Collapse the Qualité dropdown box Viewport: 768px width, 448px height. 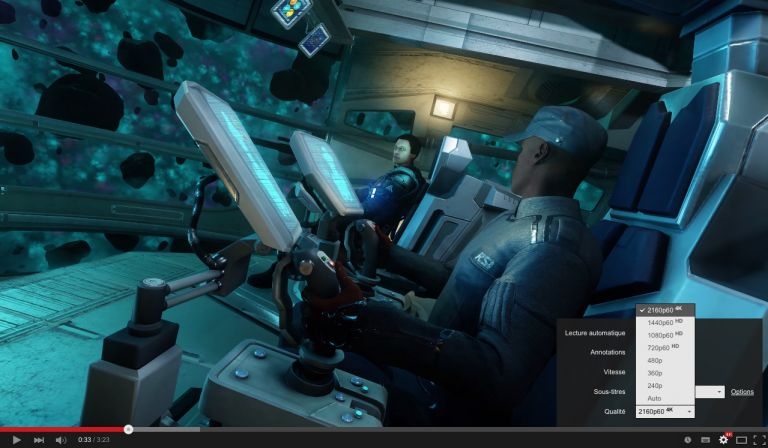click(665, 411)
